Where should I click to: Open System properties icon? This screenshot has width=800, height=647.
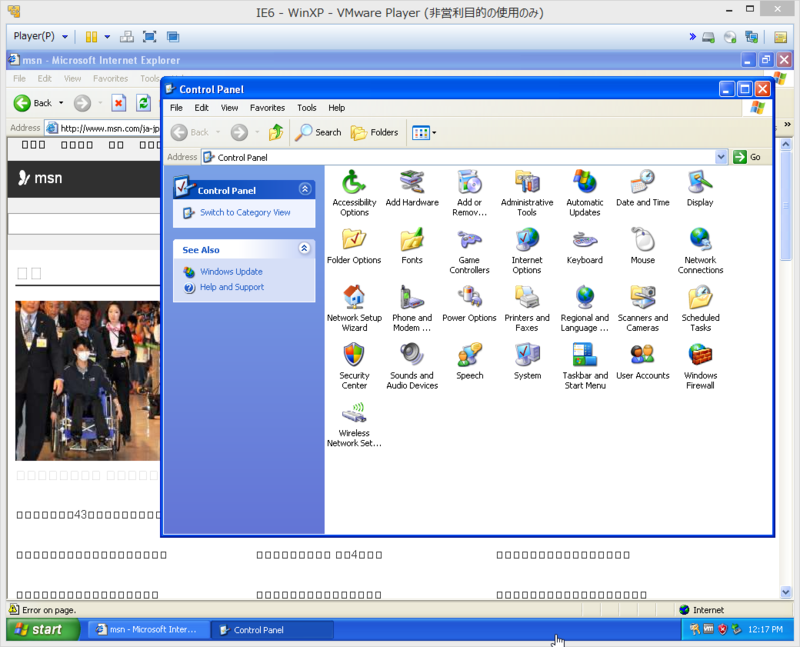[527, 362]
